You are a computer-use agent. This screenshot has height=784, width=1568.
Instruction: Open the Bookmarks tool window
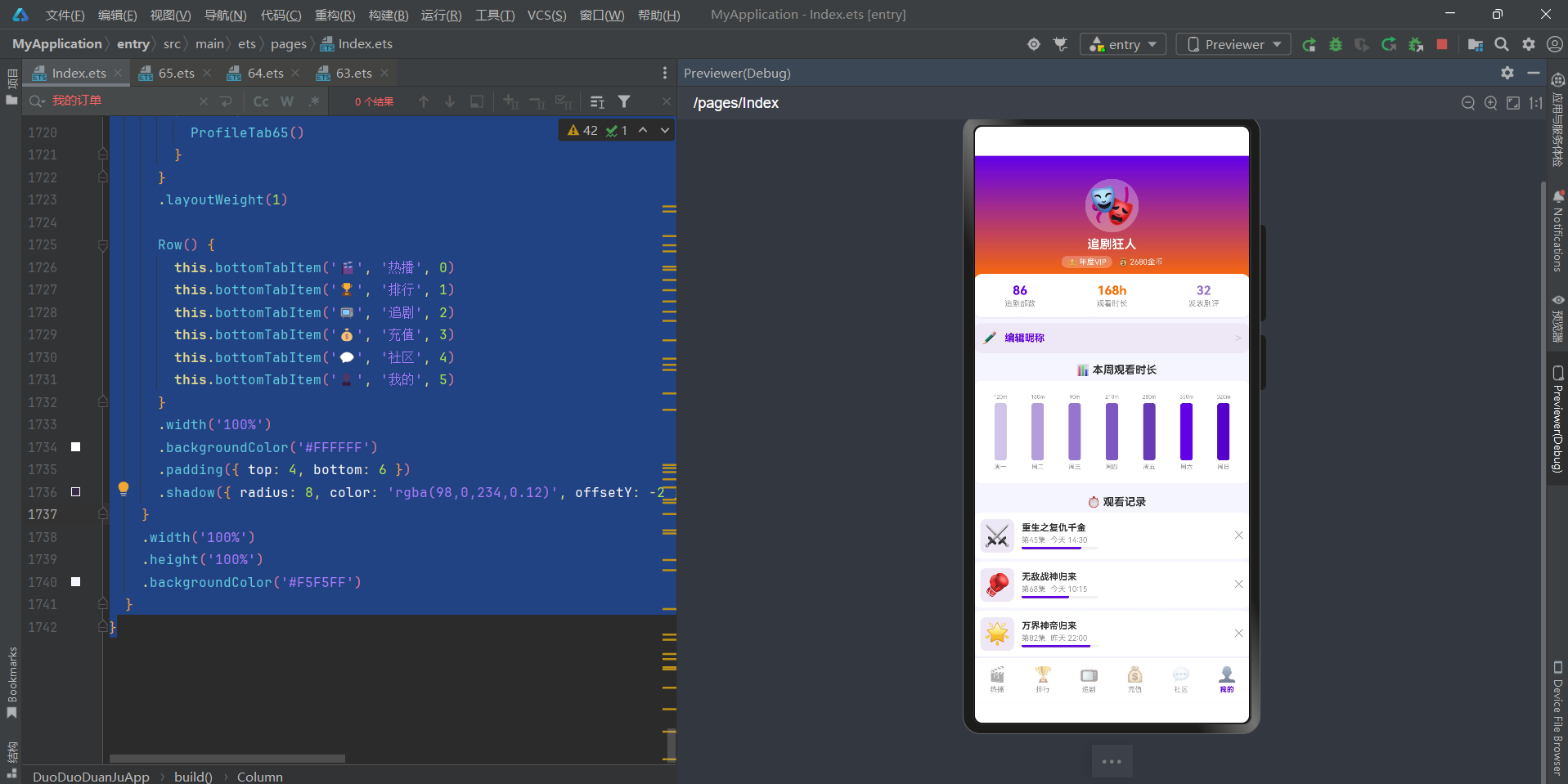coord(11,682)
